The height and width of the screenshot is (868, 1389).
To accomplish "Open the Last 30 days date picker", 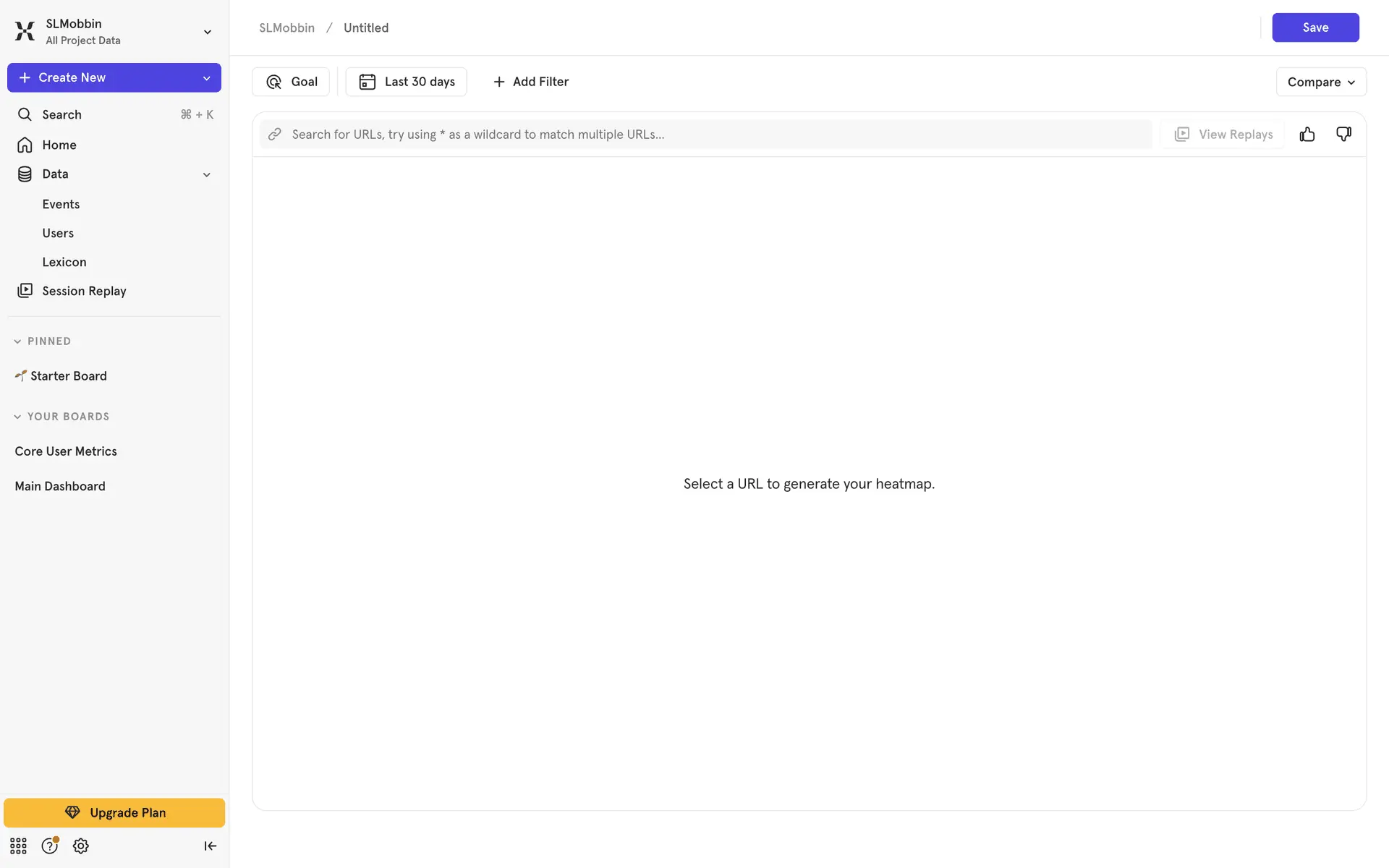I will point(407,82).
